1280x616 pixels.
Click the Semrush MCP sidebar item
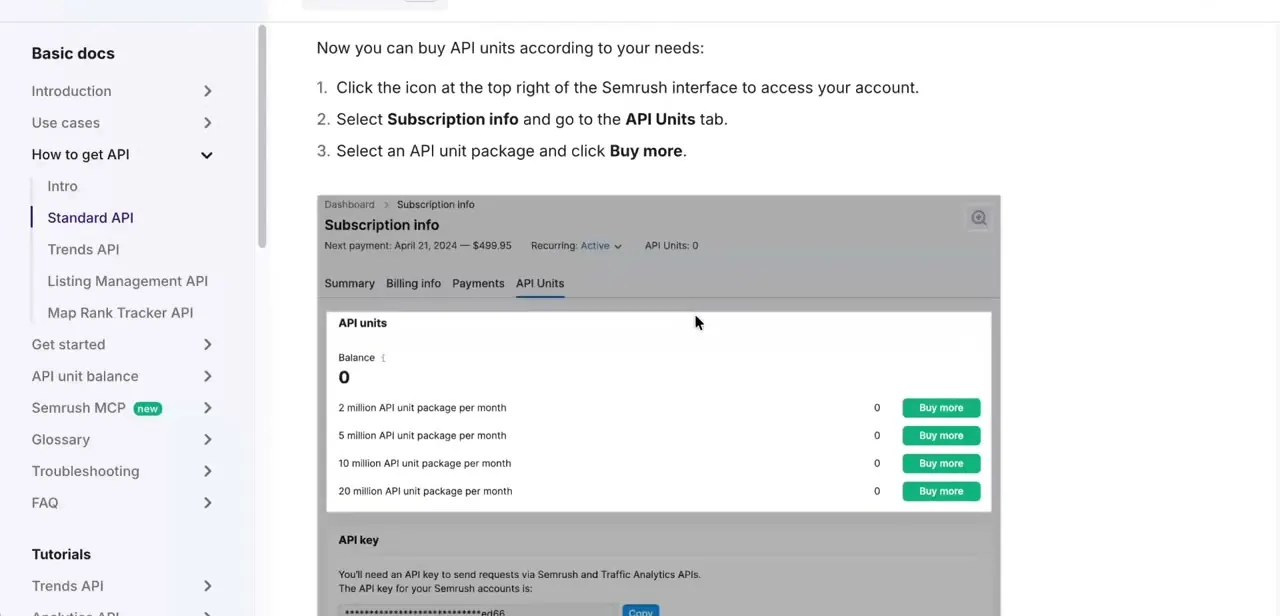tap(78, 408)
